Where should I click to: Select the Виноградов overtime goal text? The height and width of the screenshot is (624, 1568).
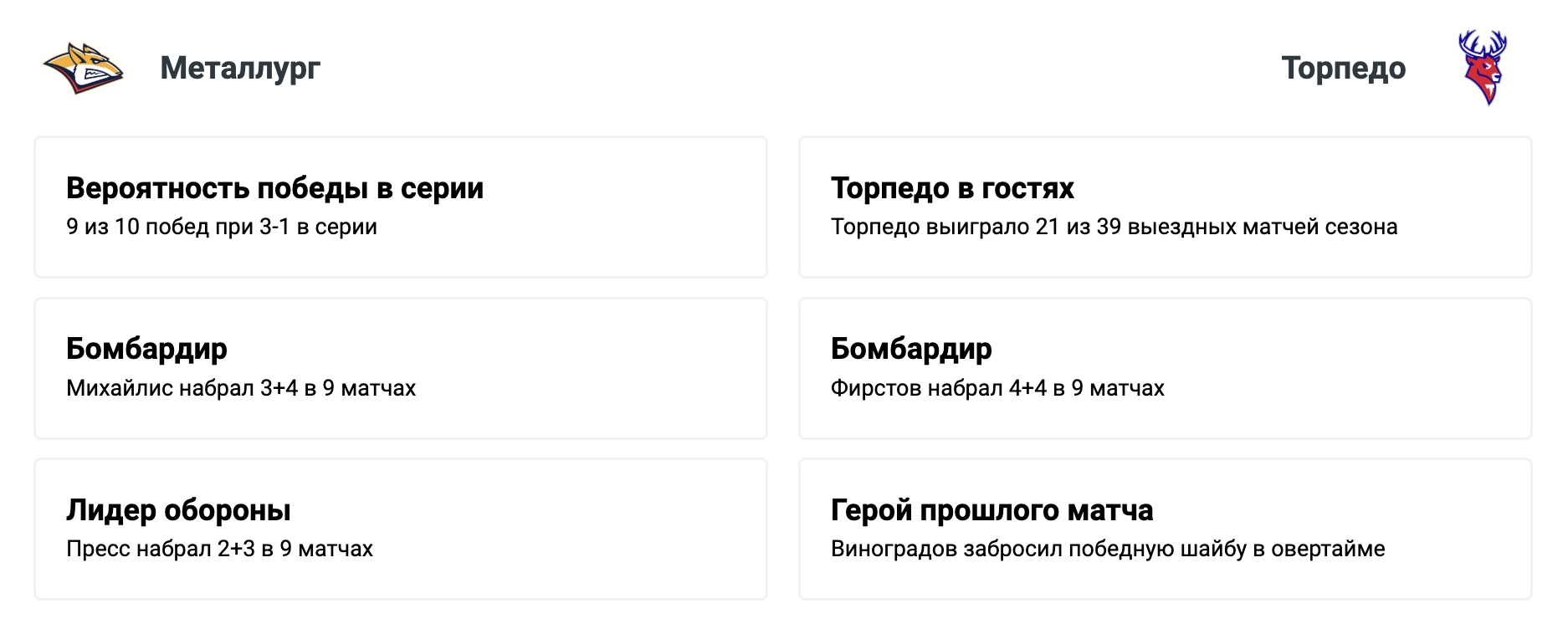(1108, 549)
